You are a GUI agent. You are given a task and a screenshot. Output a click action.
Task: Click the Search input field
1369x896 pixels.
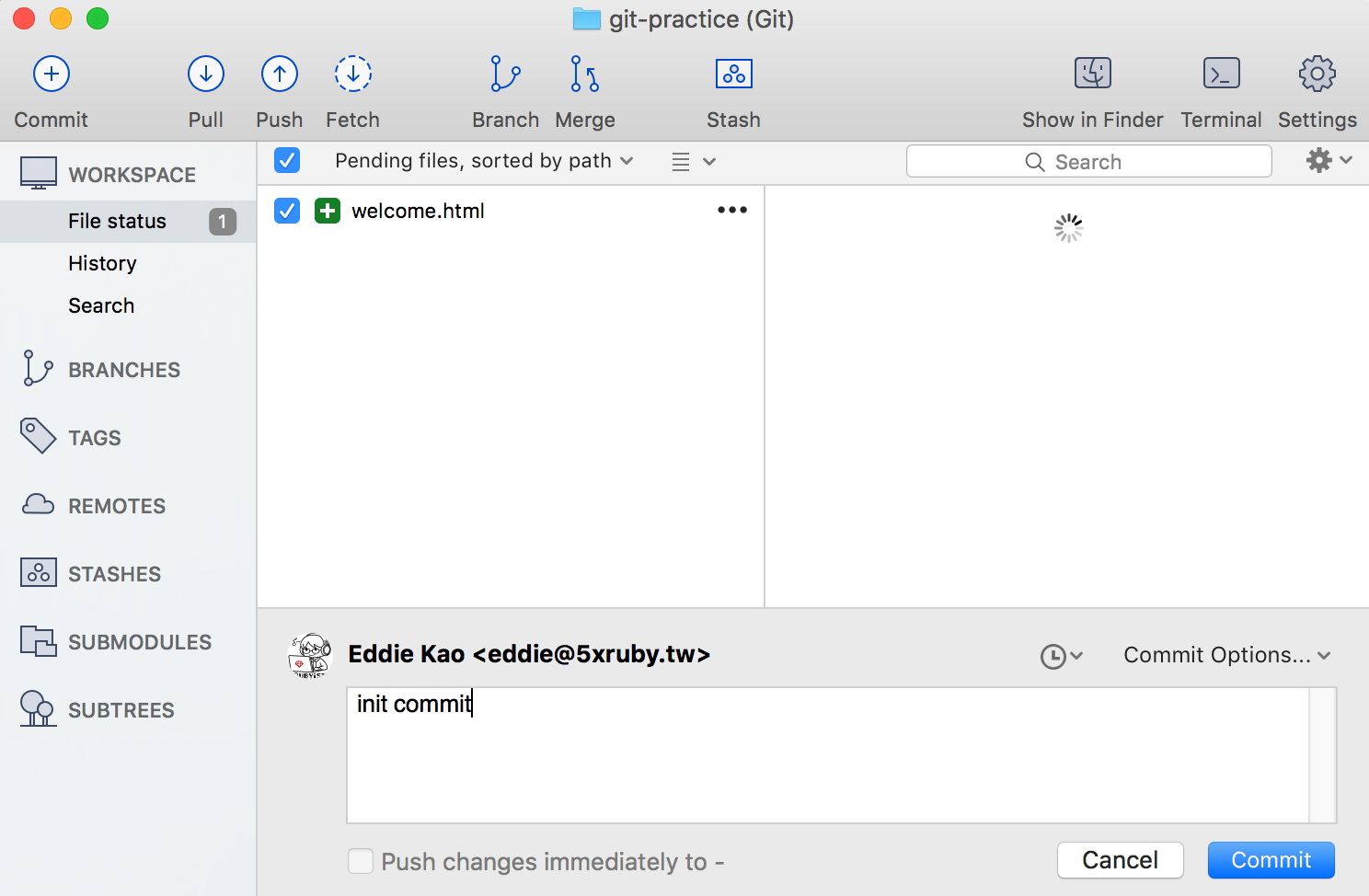click(1088, 162)
